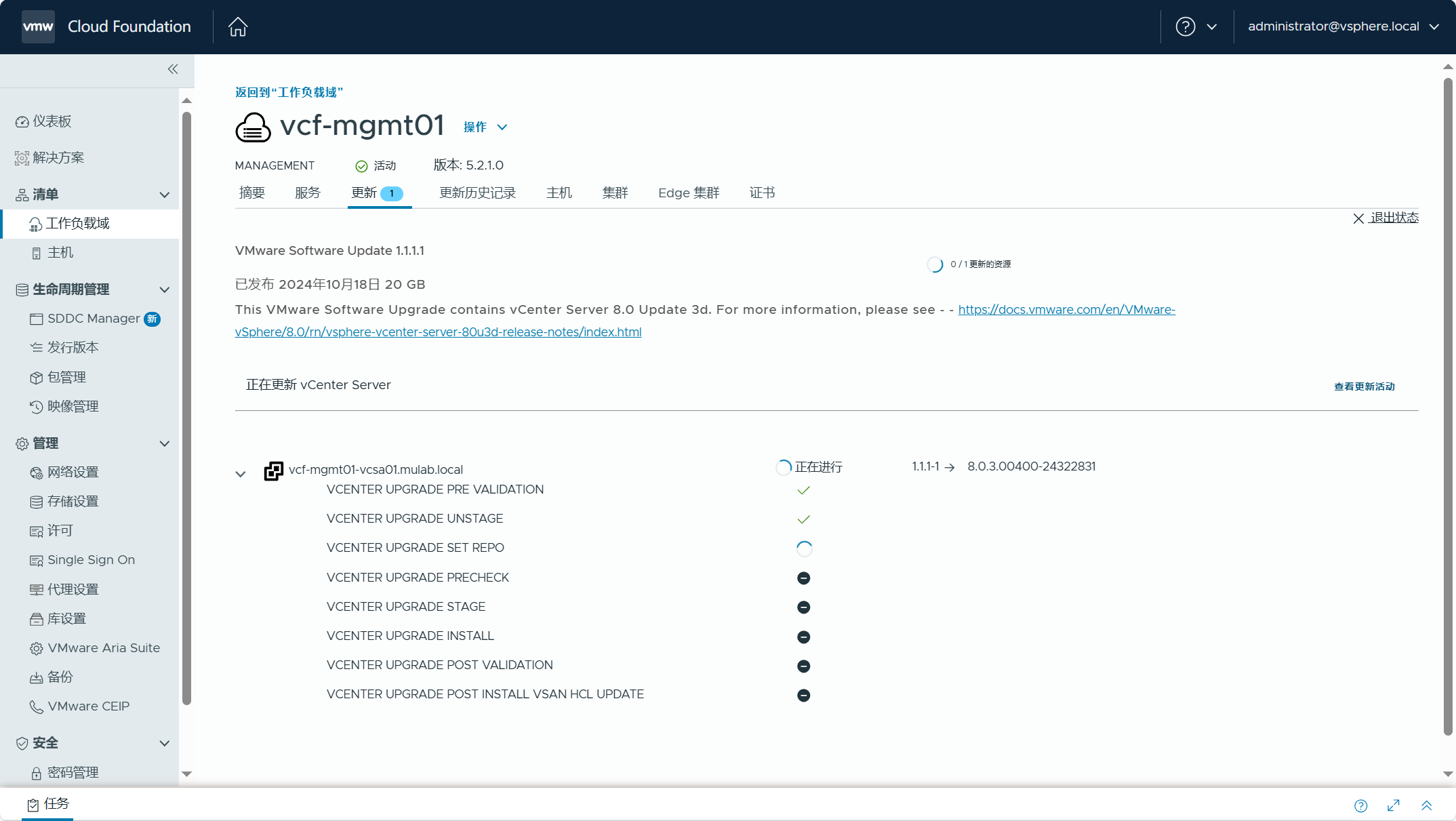The image size is (1456, 821).
Task: Open the 任务 panel tab
Action: pyautogui.click(x=49, y=804)
